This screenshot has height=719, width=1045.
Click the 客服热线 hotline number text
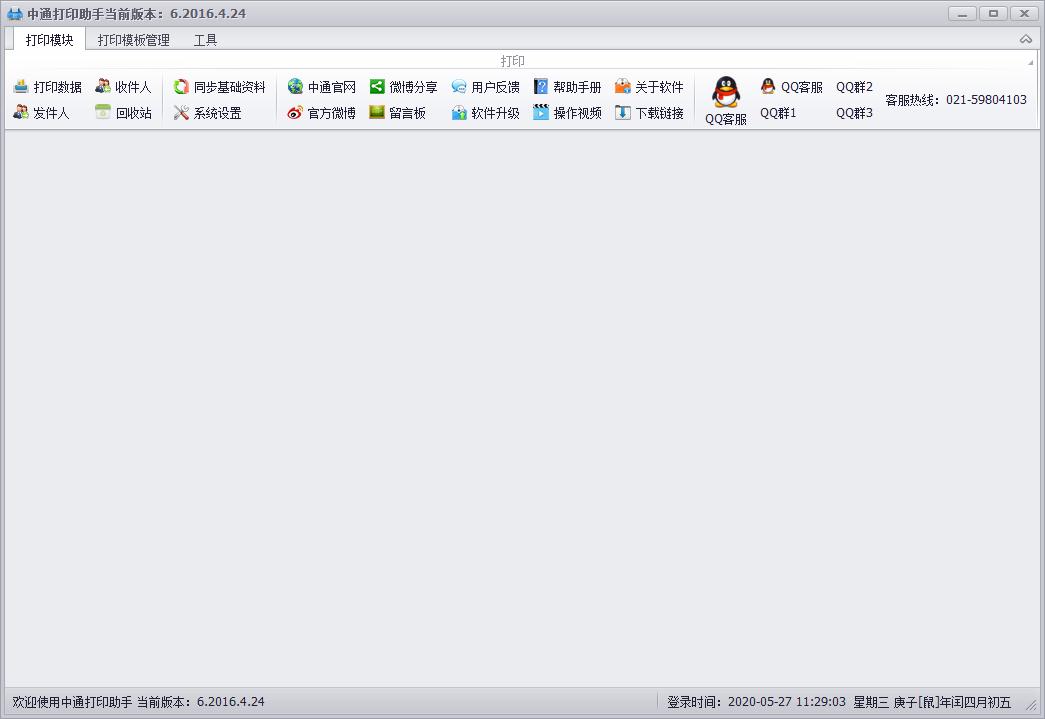click(956, 100)
